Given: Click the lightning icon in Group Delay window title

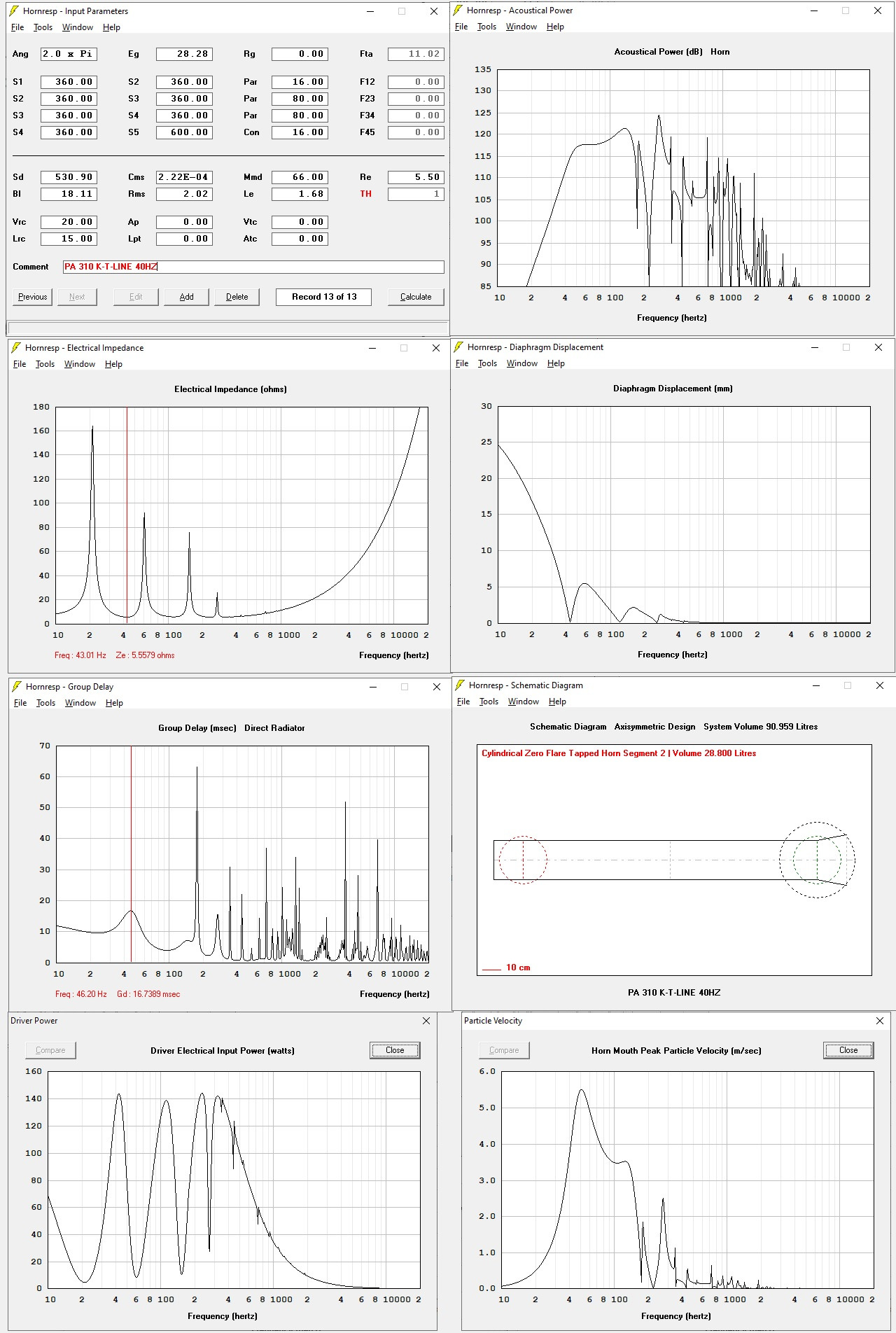Looking at the screenshot, I should 17,687.
